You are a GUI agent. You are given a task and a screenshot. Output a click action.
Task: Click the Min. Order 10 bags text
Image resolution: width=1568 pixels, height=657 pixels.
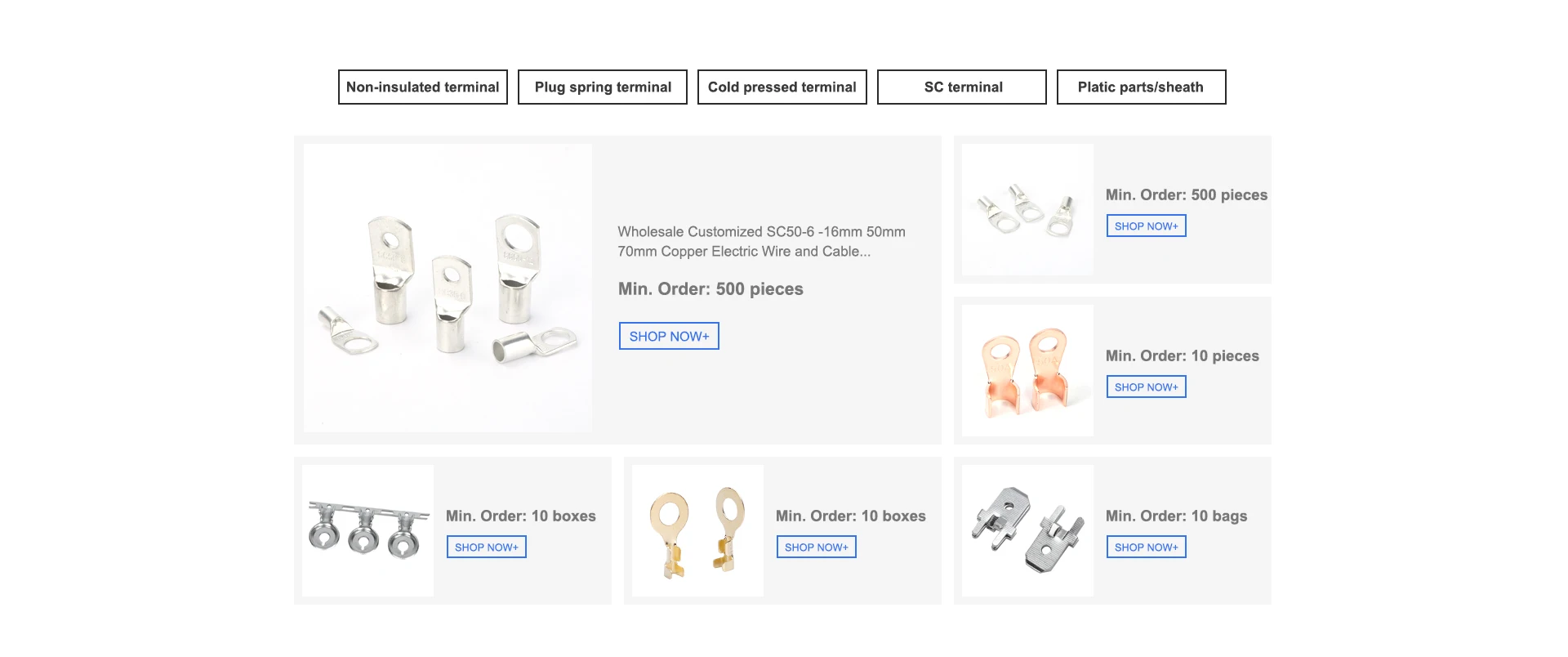(x=1176, y=516)
